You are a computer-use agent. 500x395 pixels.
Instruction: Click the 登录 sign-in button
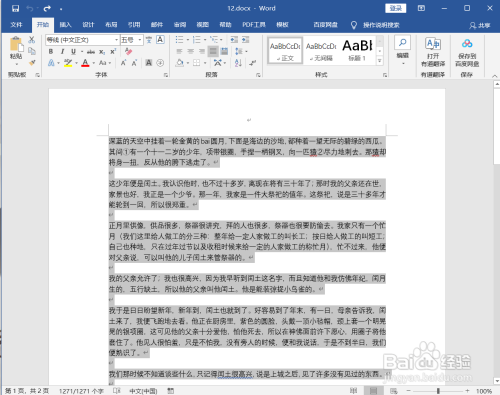(x=396, y=8)
